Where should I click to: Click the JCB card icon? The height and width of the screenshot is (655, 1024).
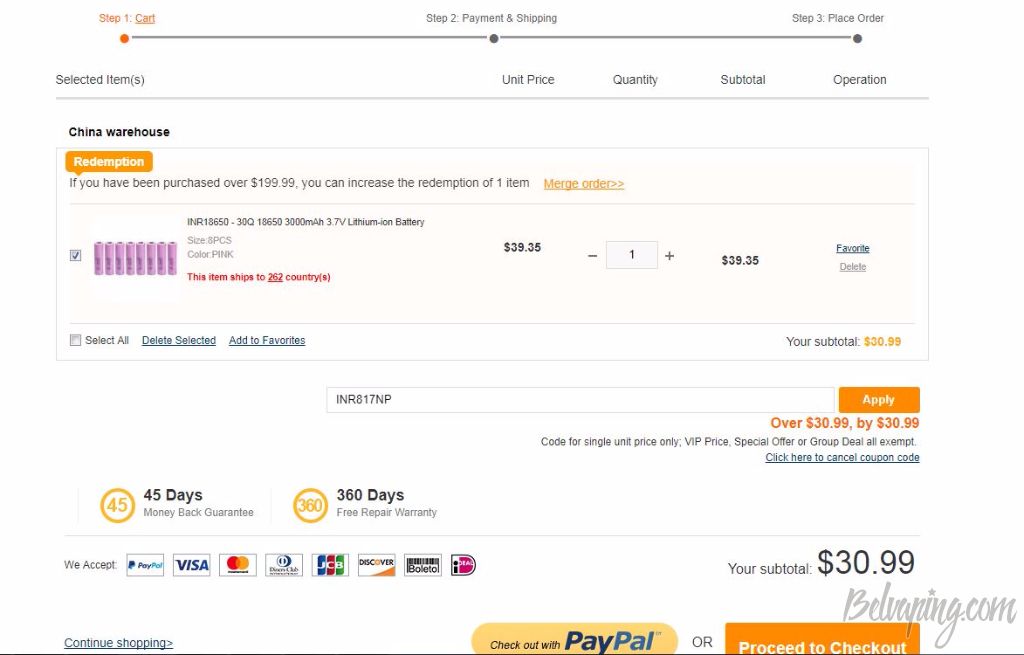(x=330, y=565)
